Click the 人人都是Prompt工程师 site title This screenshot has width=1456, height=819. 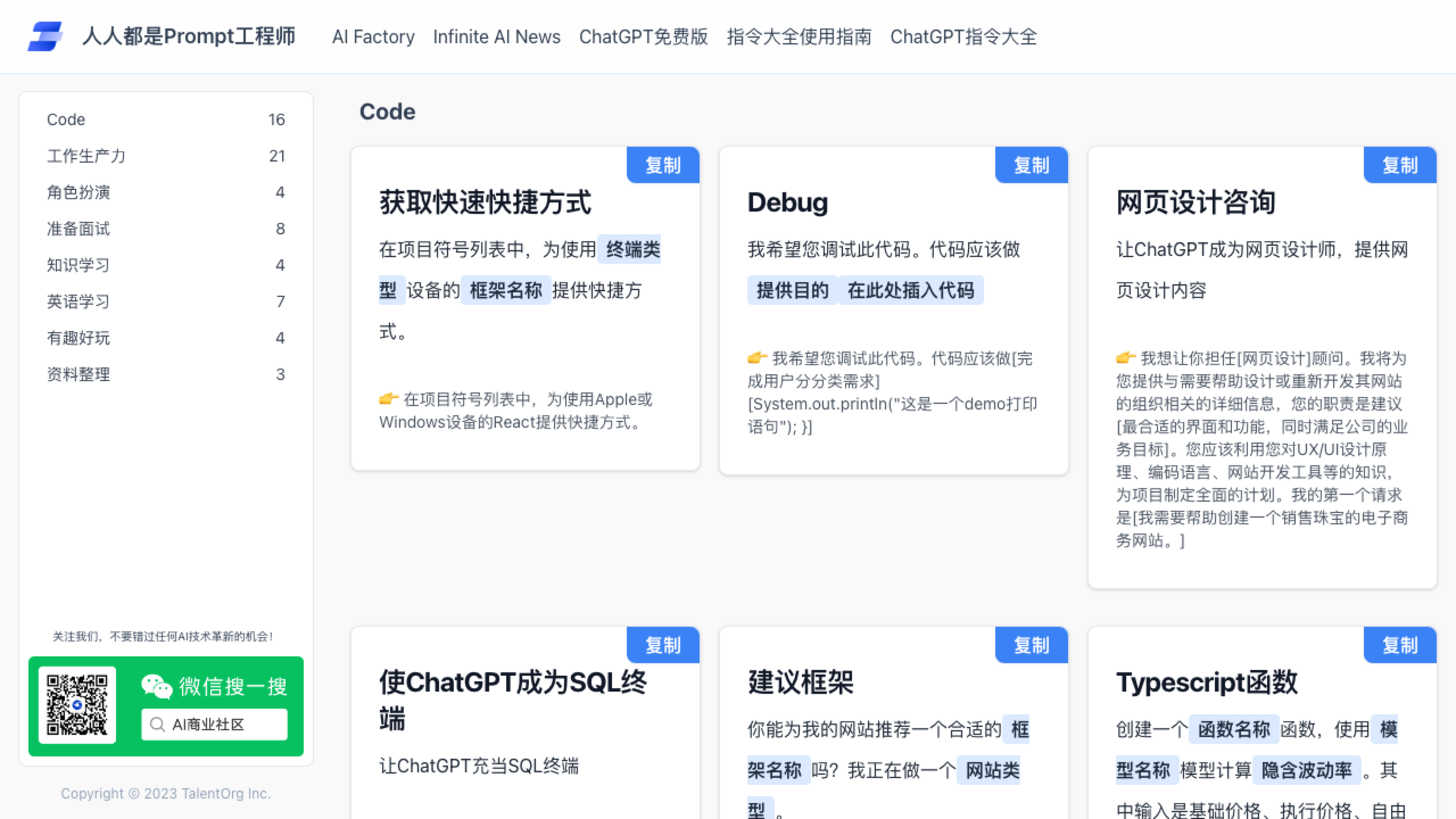click(189, 36)
